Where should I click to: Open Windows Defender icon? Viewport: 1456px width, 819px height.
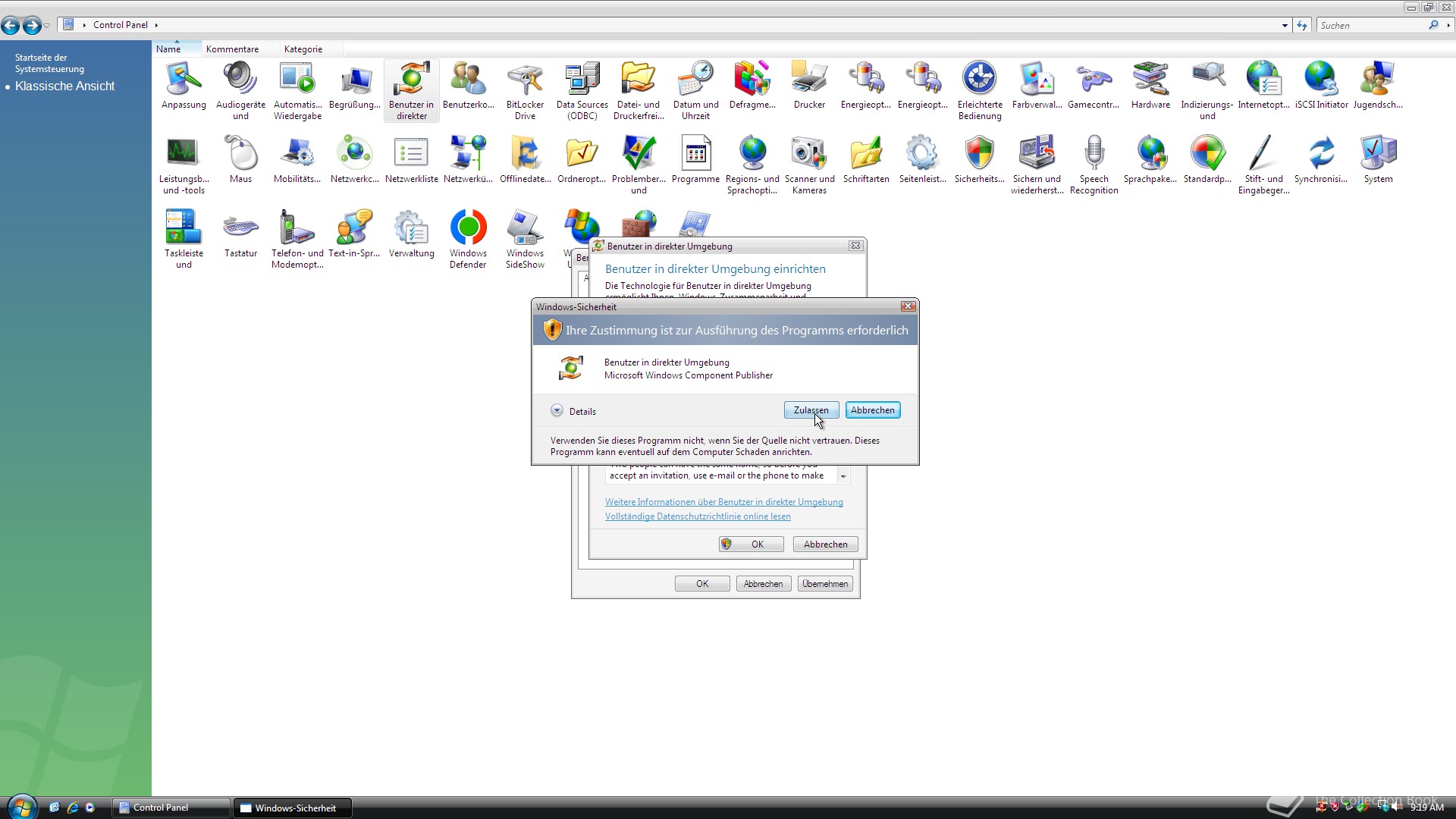pyautogui.click(x=468, y=239)
